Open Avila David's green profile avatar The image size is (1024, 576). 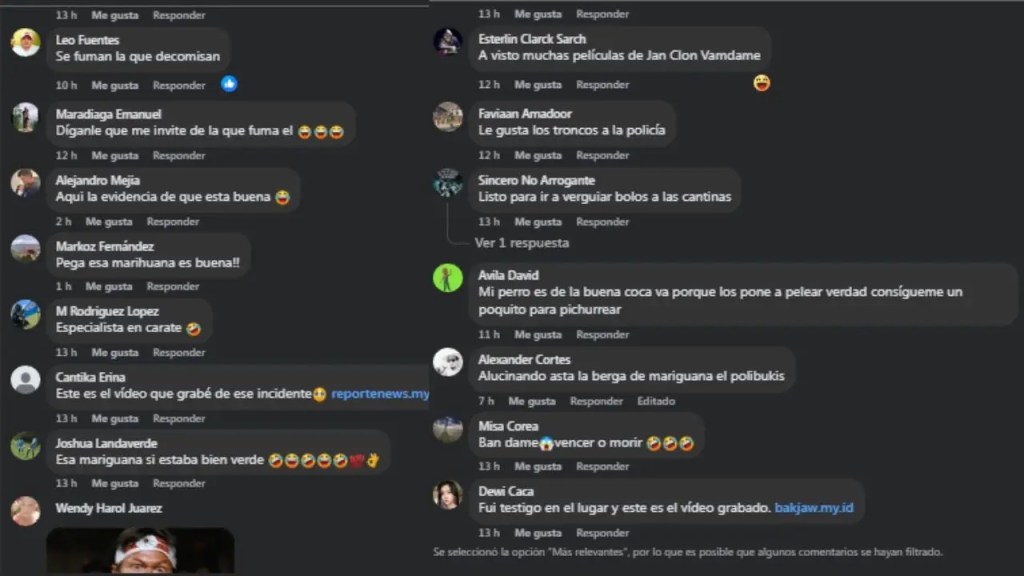(448, 278)
